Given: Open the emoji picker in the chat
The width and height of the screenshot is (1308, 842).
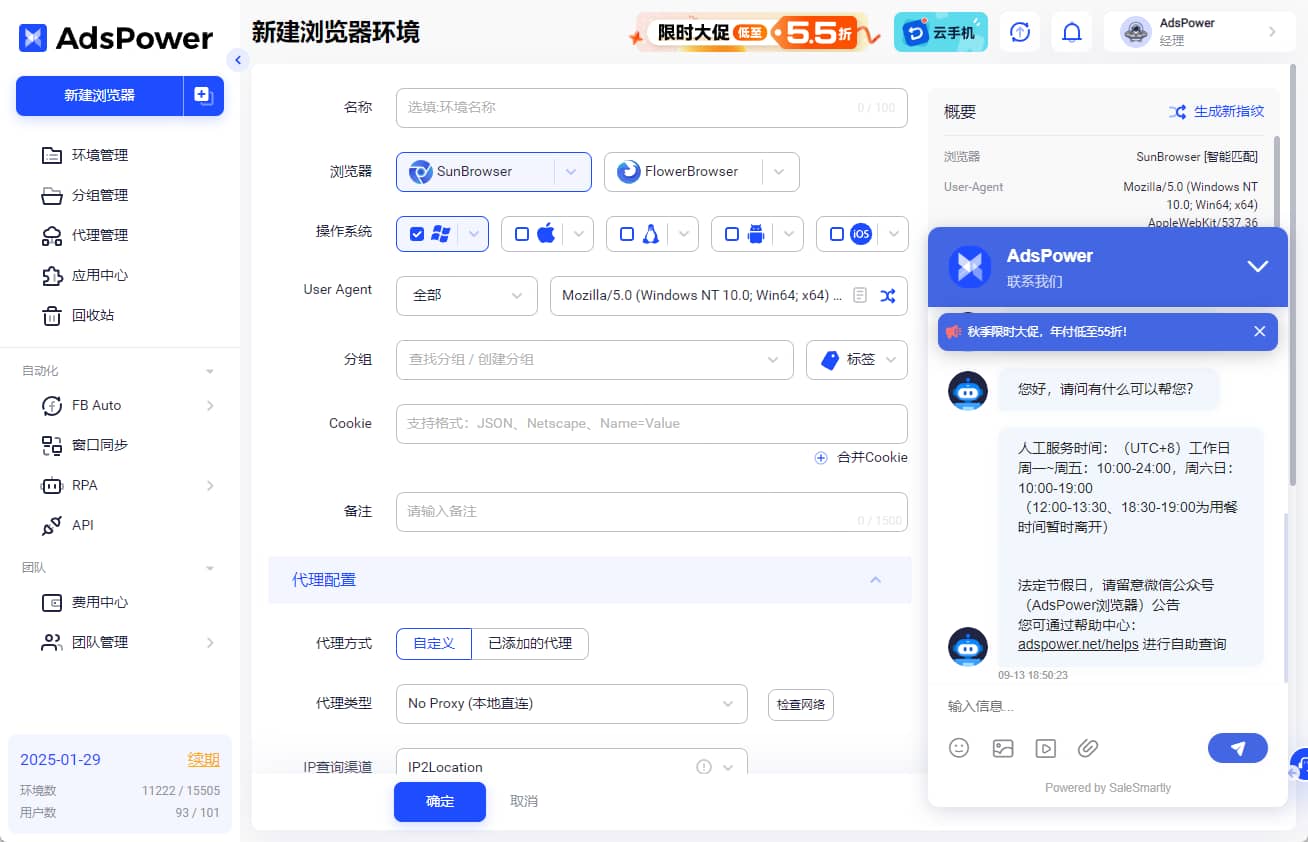Looking at the screenshot, I should [959, 747].
